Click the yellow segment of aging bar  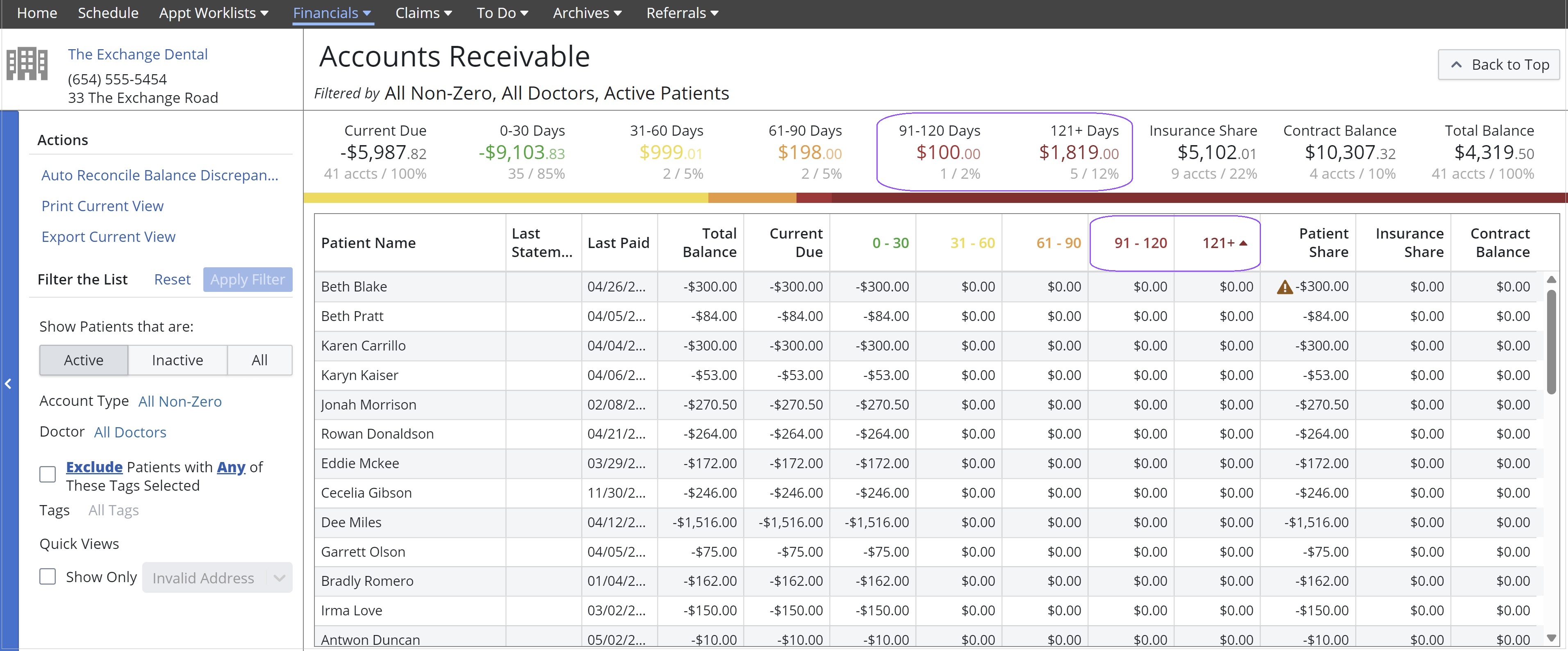point(506,198)
